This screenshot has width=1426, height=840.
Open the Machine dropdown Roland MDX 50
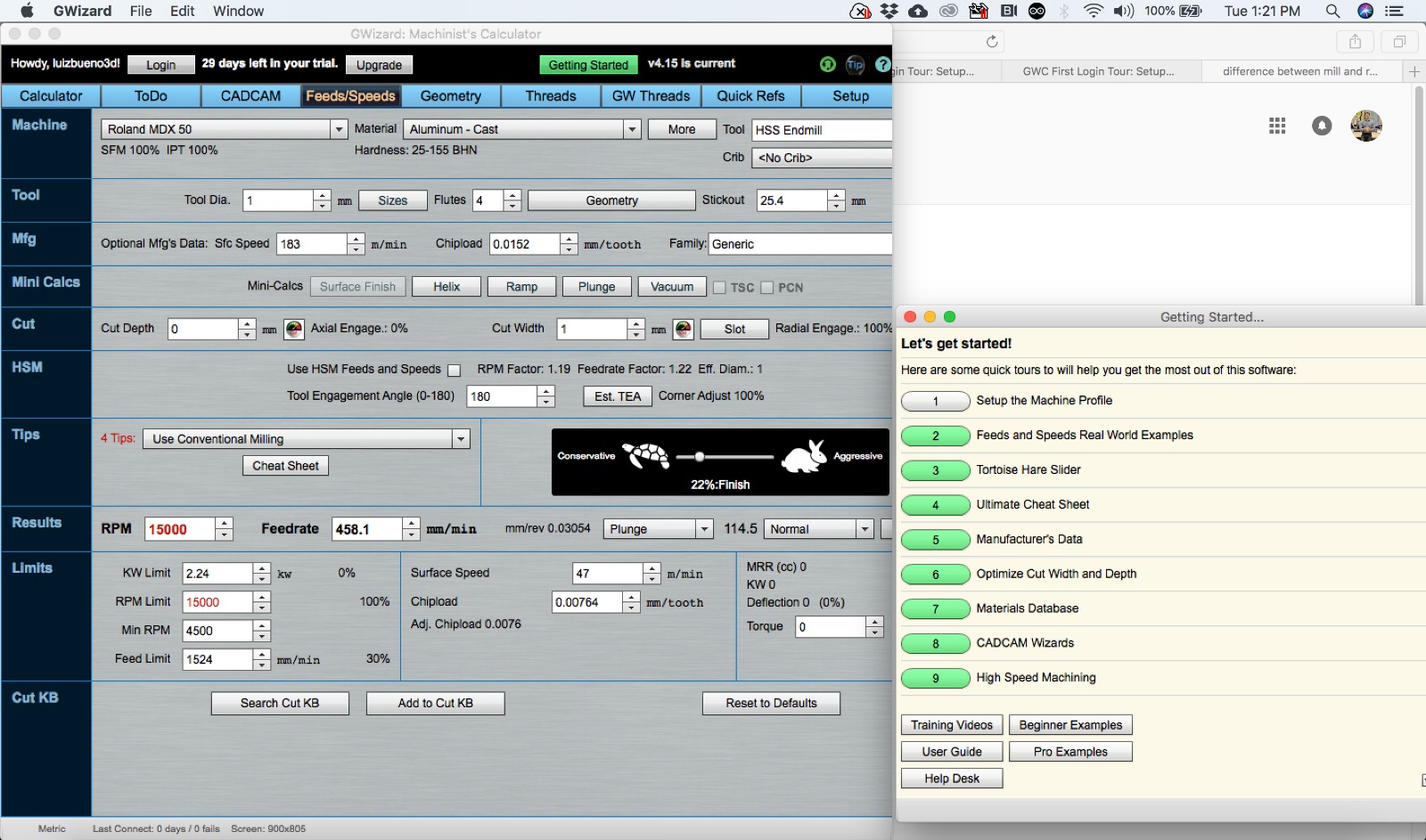pyautogui.click(x=224, y=129)
